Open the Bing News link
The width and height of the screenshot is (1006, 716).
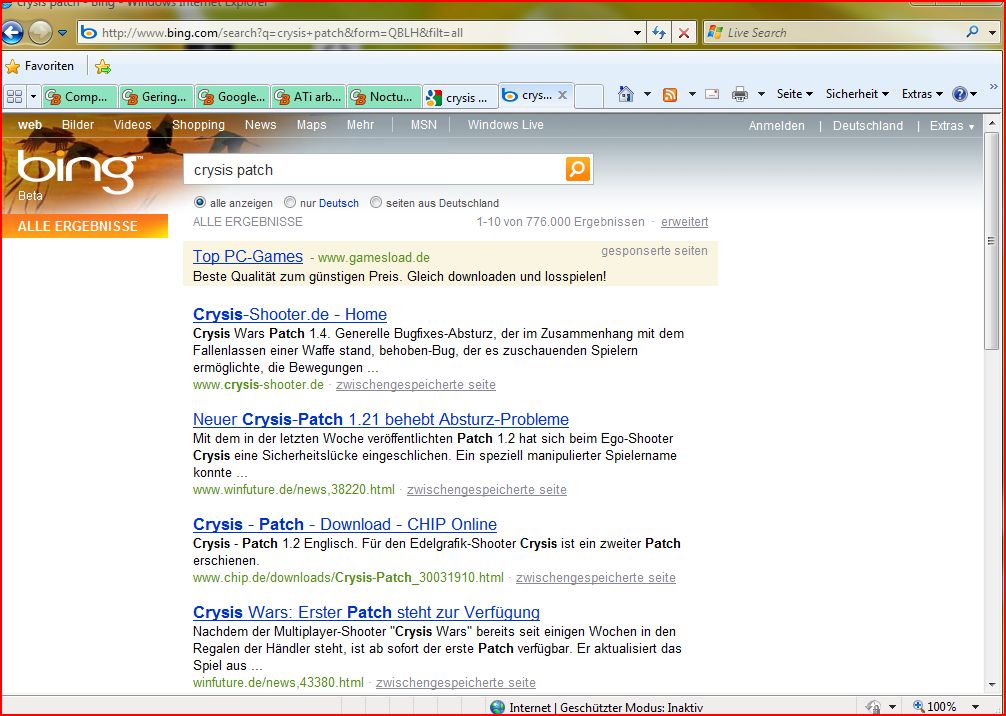[260, 125]
